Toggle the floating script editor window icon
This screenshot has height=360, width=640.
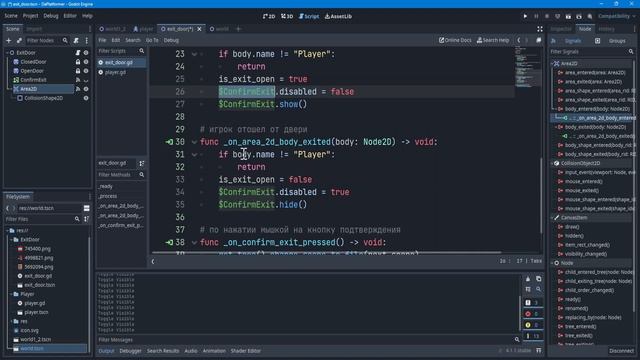[539, 40]
